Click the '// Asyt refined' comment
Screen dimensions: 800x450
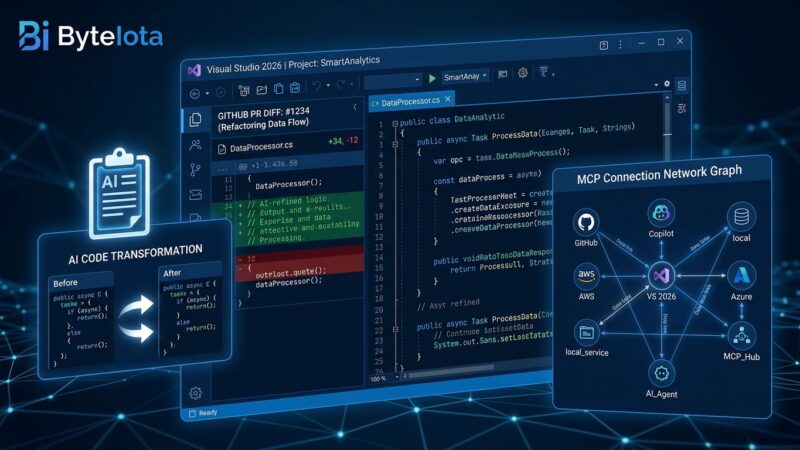coord(448,305)
